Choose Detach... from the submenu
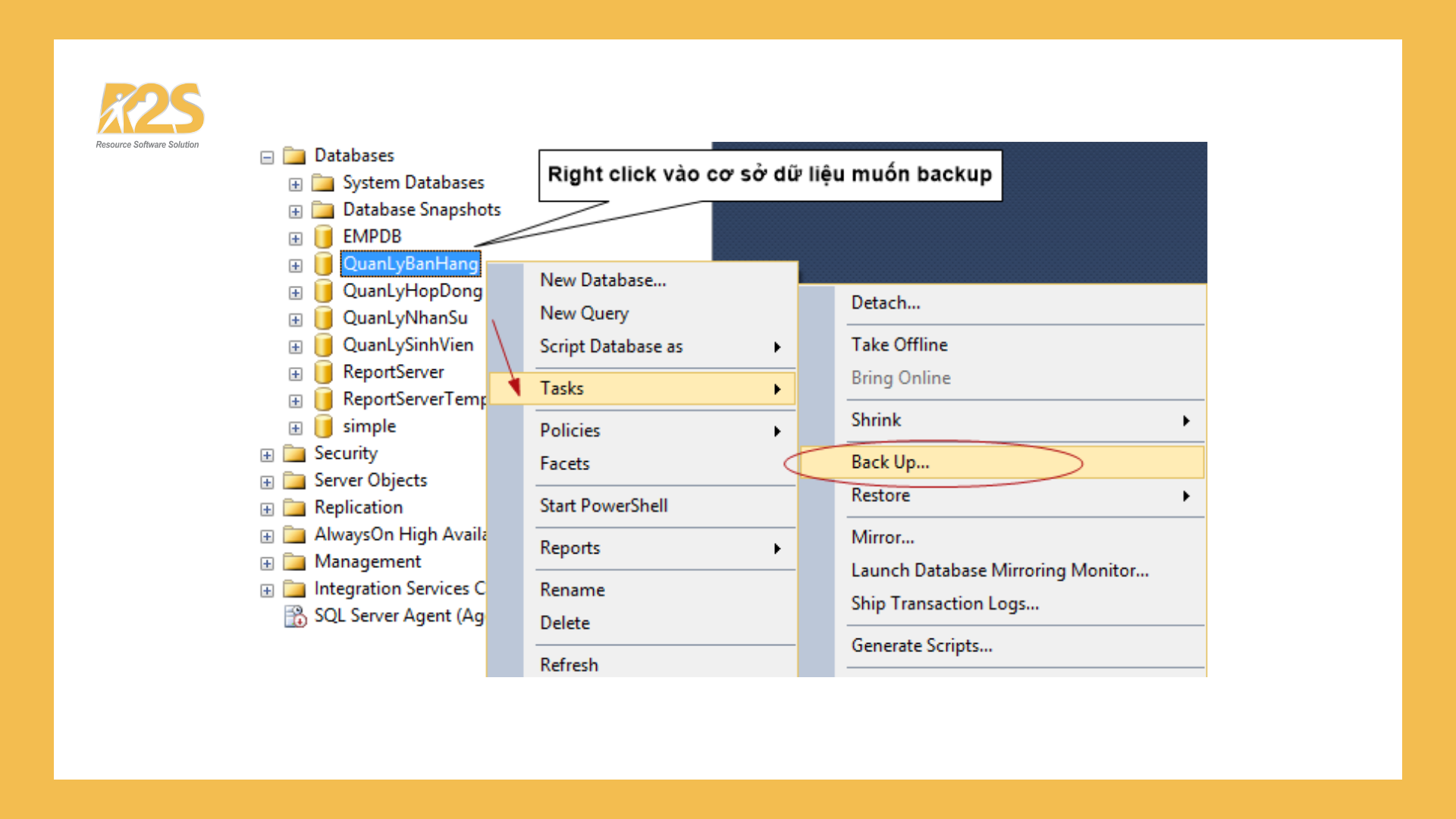Image resolution: width=1456 pixels, height=819 pixels. (885, 303)
